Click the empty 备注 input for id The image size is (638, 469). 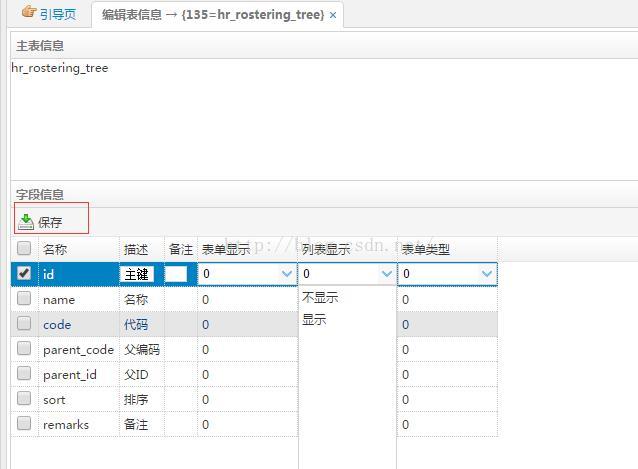coord(176,274)
